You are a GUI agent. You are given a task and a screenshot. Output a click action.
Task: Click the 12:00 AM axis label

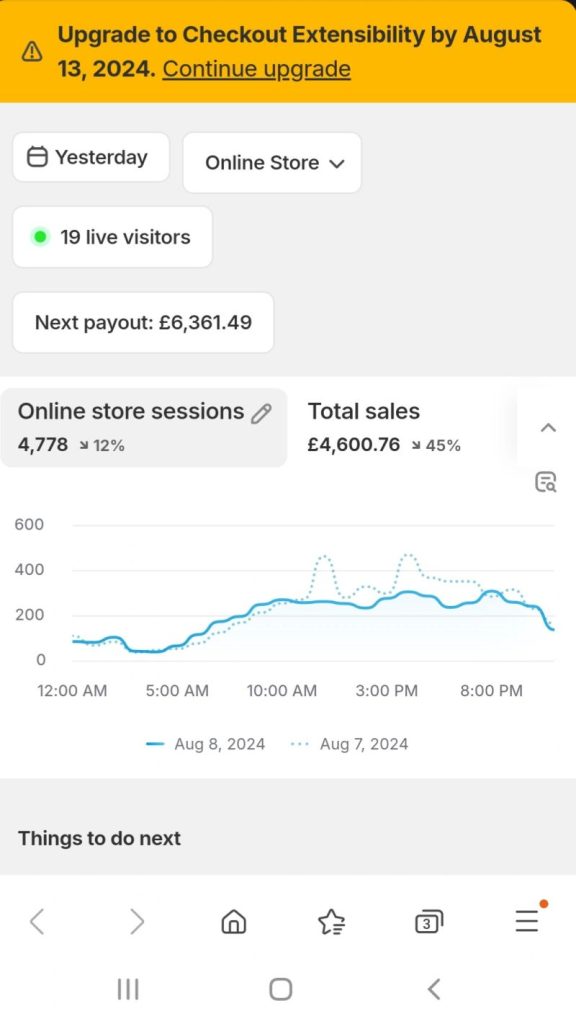tap(72, 691)
